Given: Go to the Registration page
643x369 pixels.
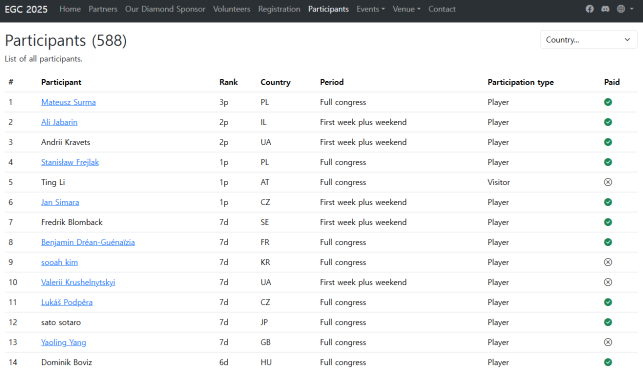Looking at the screenshot, I should coord(279,9).
